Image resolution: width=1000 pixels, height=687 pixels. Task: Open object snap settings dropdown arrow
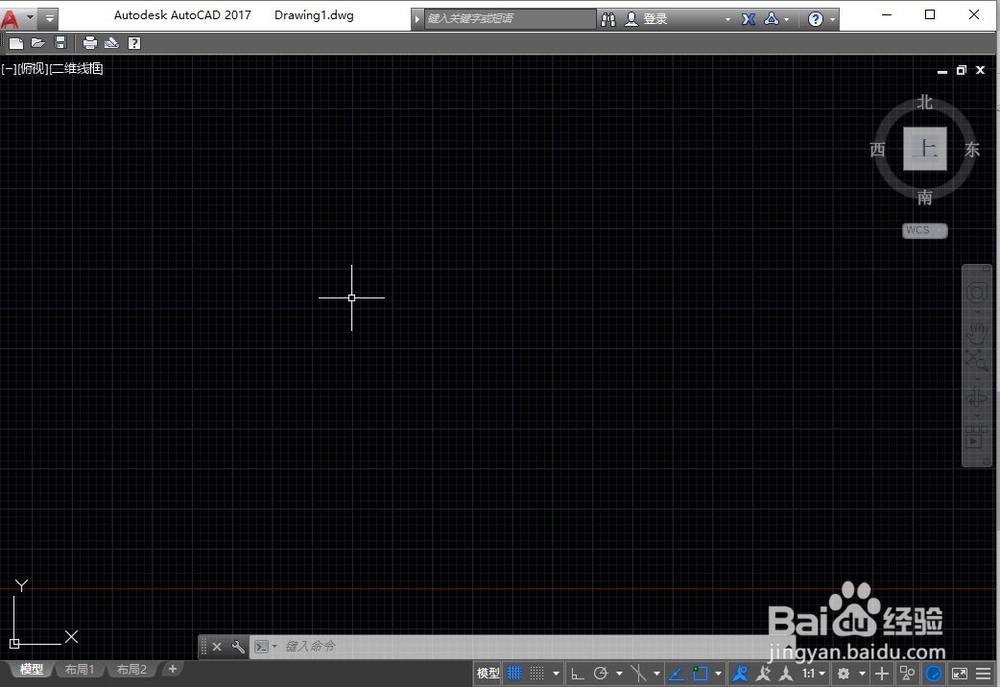pos(719,674)
